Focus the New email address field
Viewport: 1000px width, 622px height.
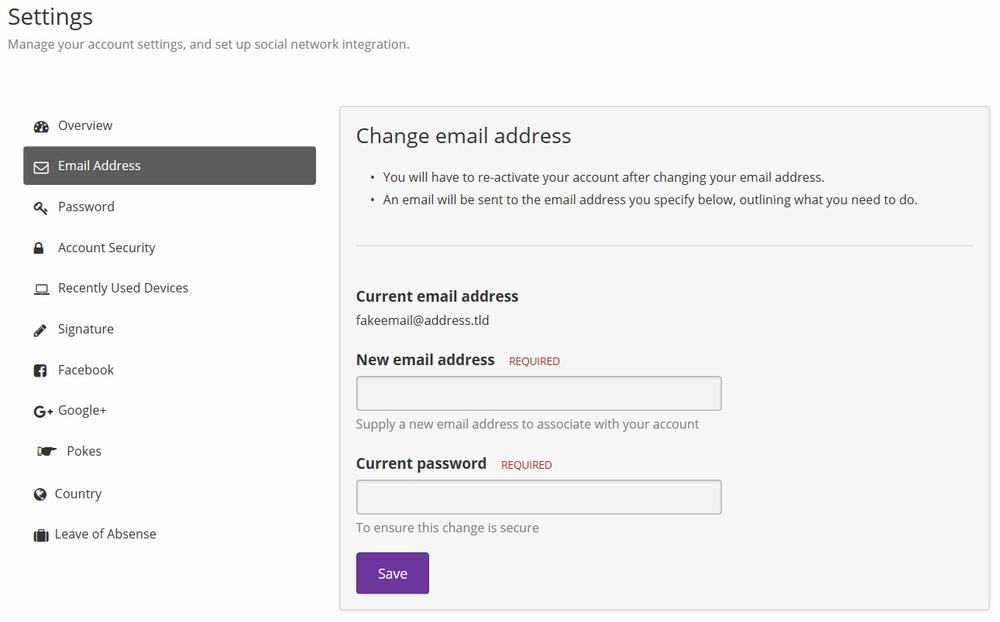pos(538,393)
